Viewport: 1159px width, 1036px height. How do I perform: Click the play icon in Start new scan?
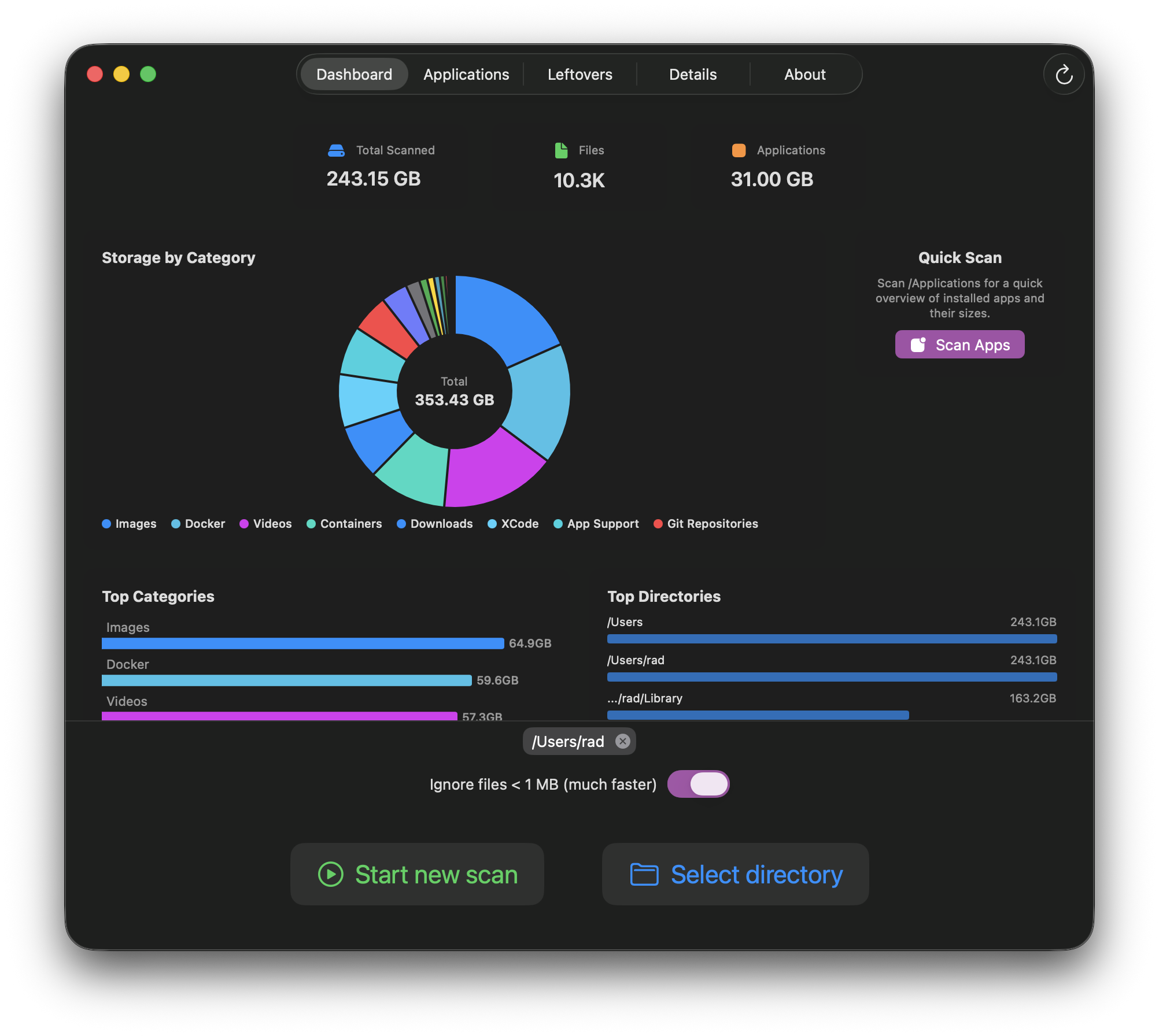click(331, 874)
